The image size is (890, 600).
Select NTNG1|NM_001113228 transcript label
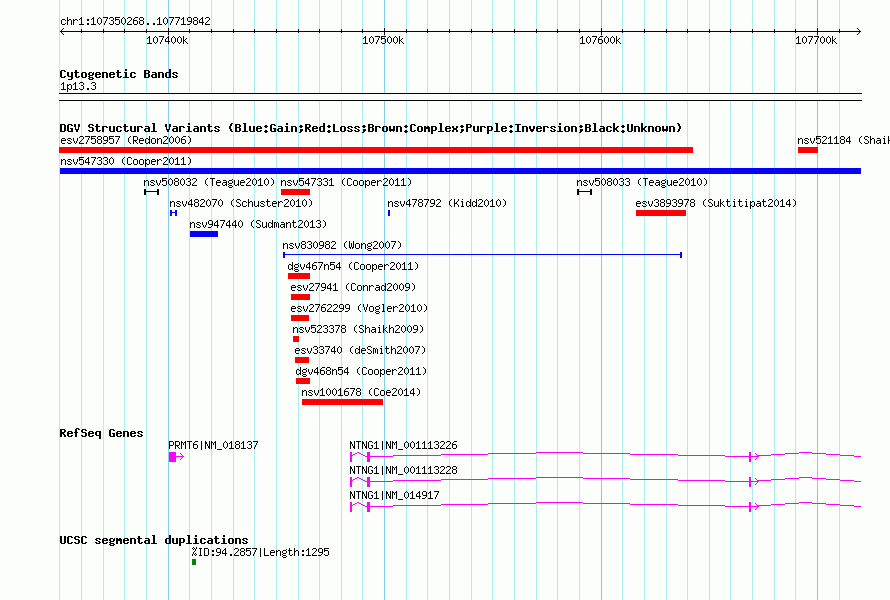pyautogui.click(x=403, y=471)
